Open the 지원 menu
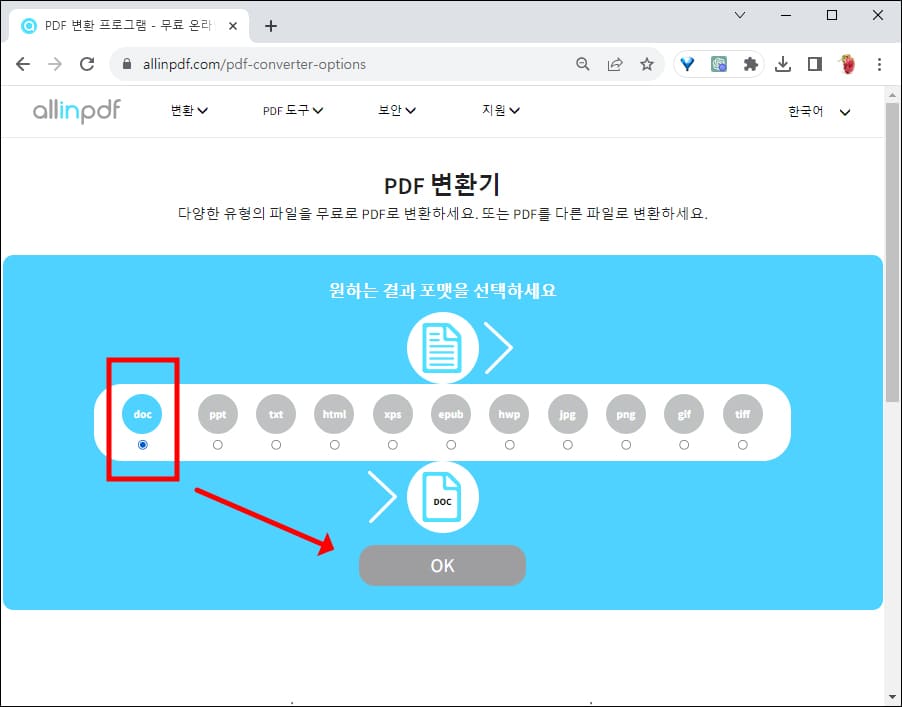This screenshot has width=902, height=707. 499,111
